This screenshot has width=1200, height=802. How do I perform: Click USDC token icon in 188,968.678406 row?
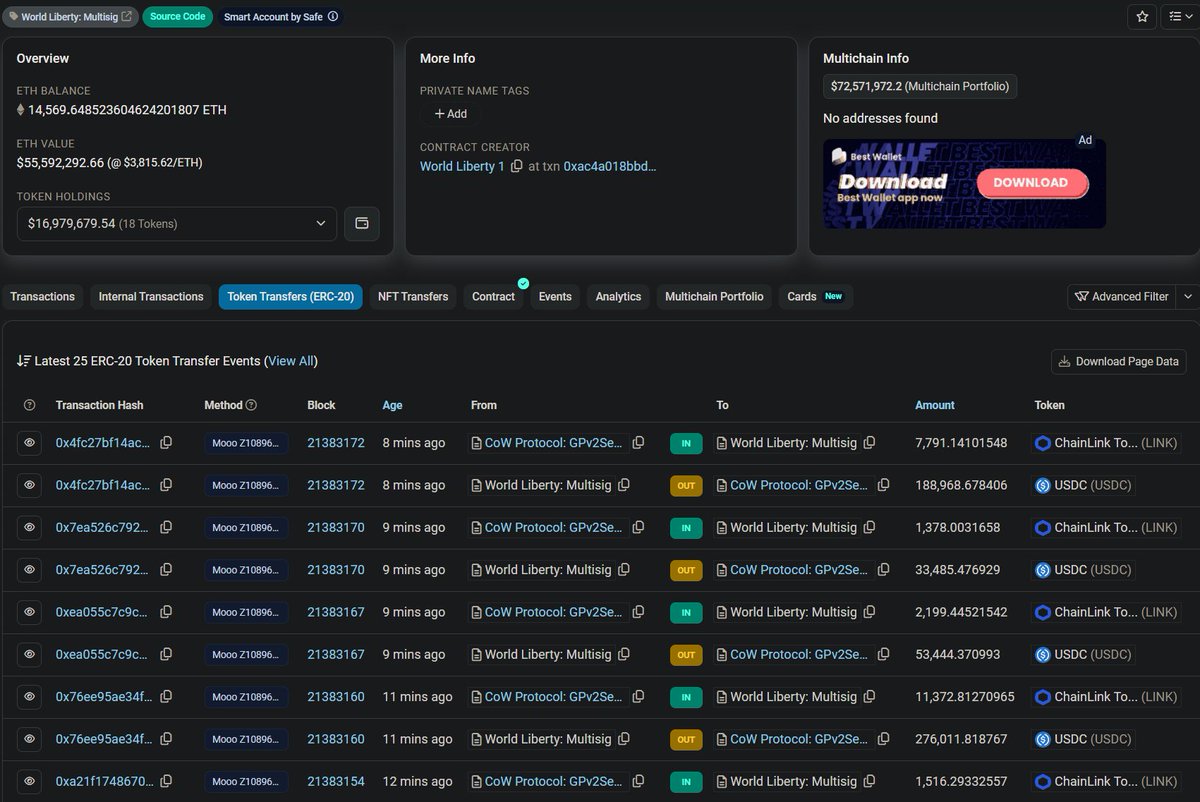(1043, 485)
